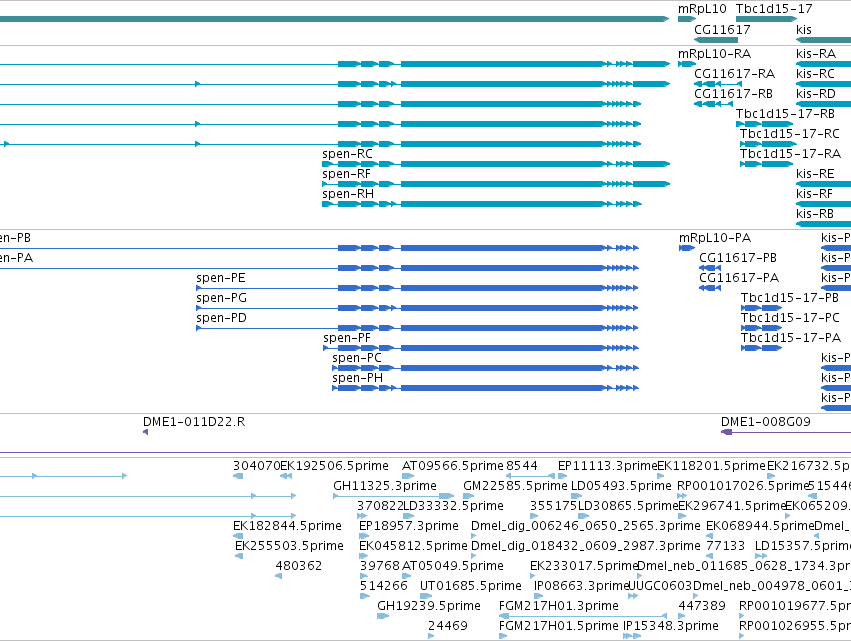Screen dimensions: 851x641
Task: Click the 447389 EST label
Action: 702,606
